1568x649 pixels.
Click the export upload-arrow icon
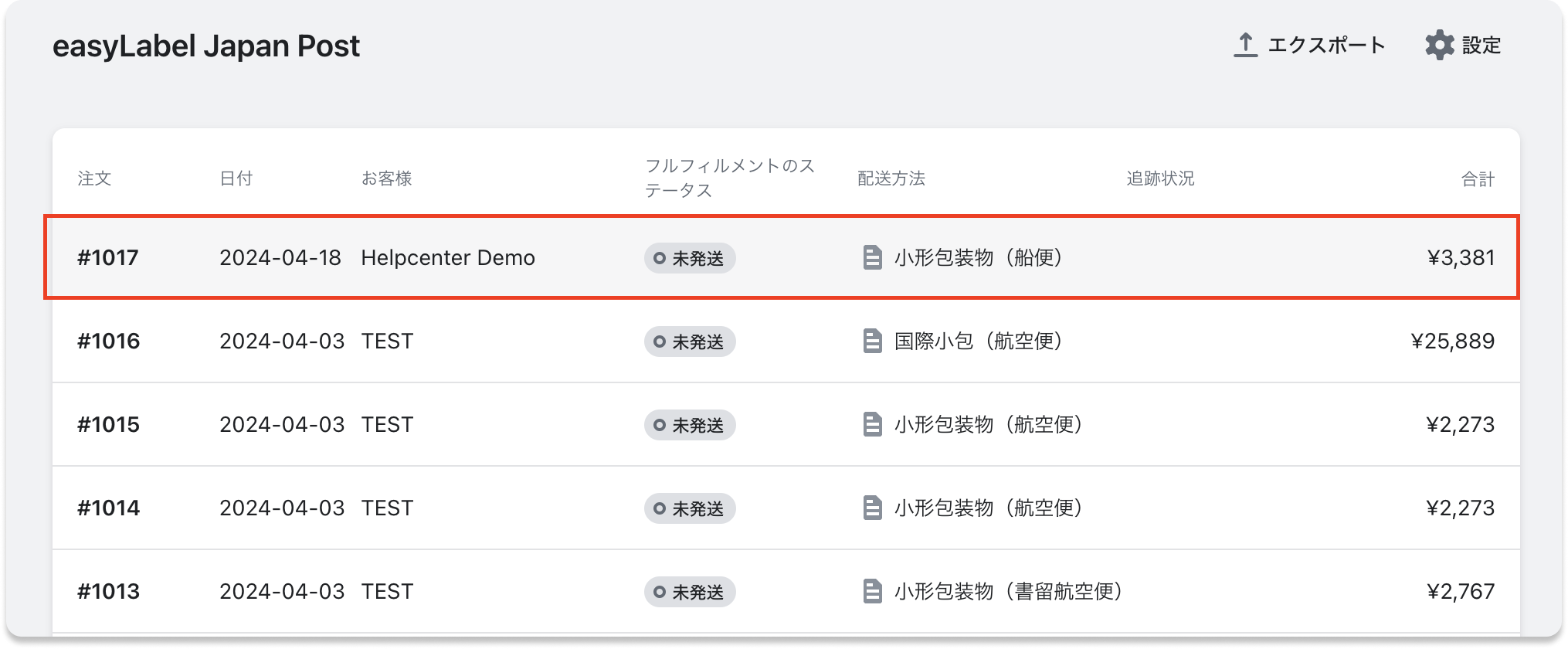1247,44
